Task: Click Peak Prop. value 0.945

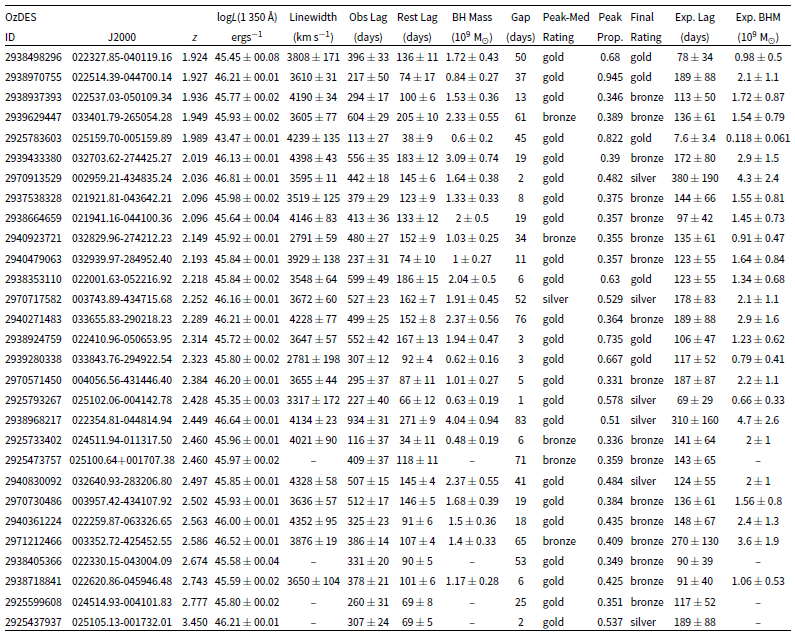Action: click(610, 77)
